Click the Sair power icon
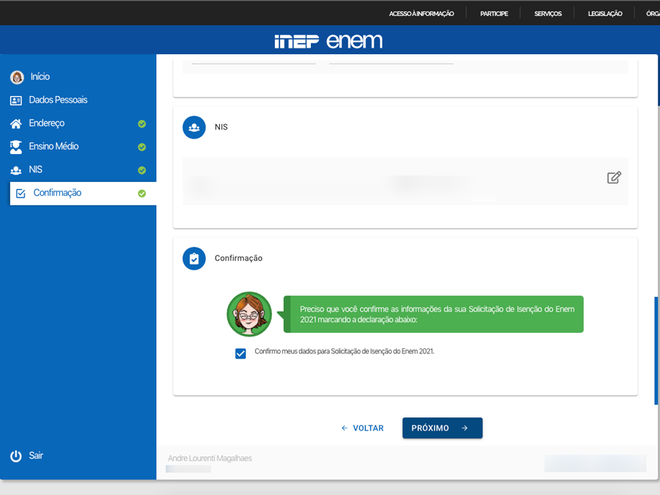Image resolution: width=660 pixels, height=495 pixels. [16, 456]
